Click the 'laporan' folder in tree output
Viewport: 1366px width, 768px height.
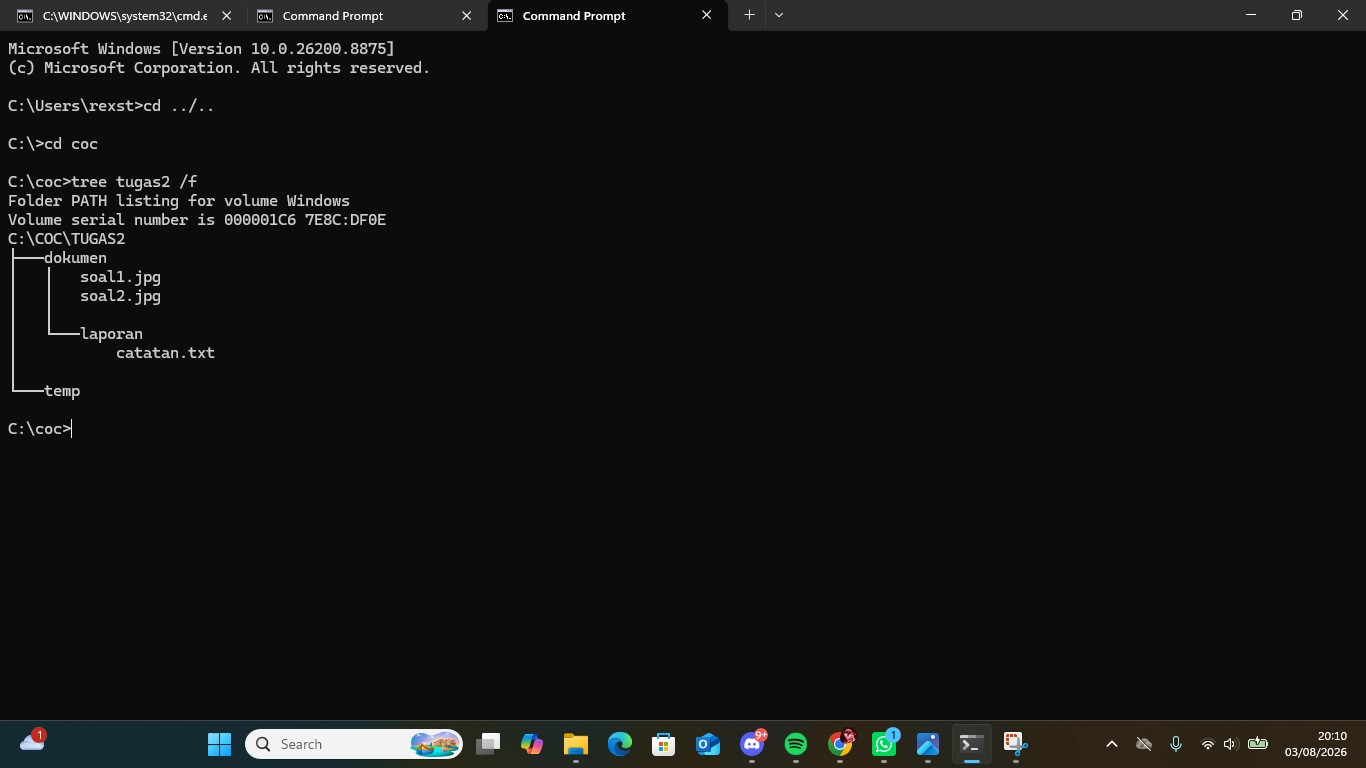111,334
